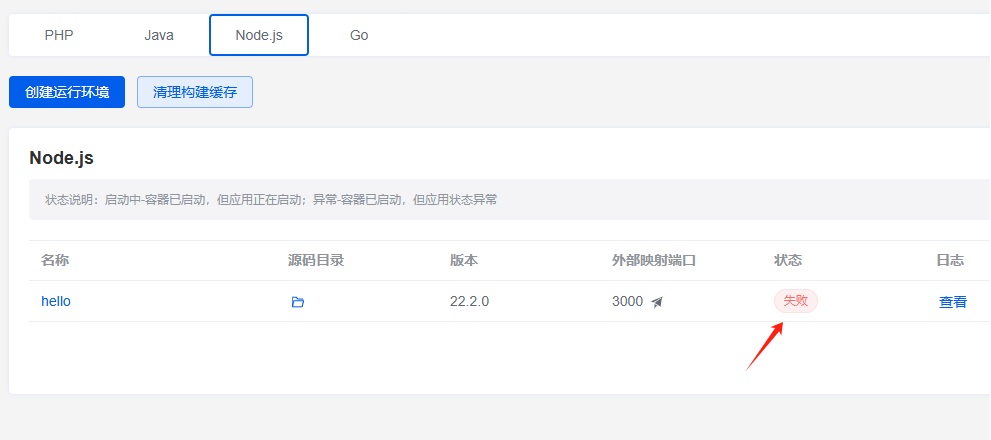
Task: Open the hello source directory folder icon
Action: pos(298,302)
